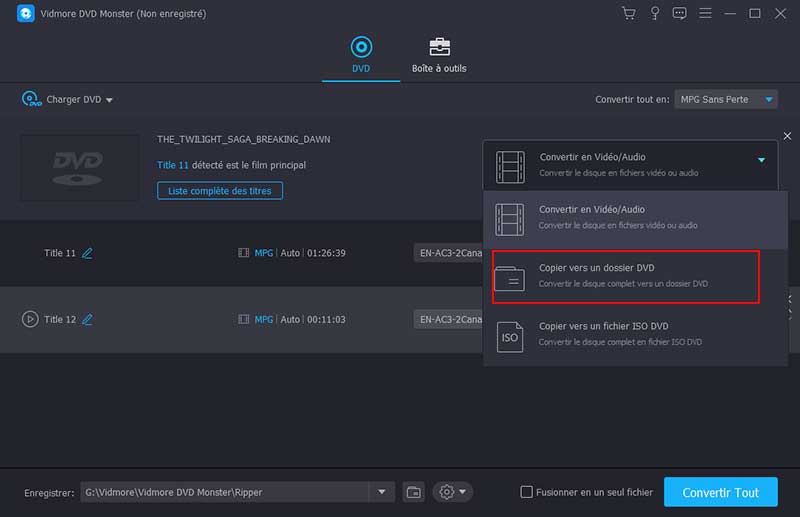
Task: Collapse the Convertir en Vidéo/Audio mode selector
Action: 761,160
